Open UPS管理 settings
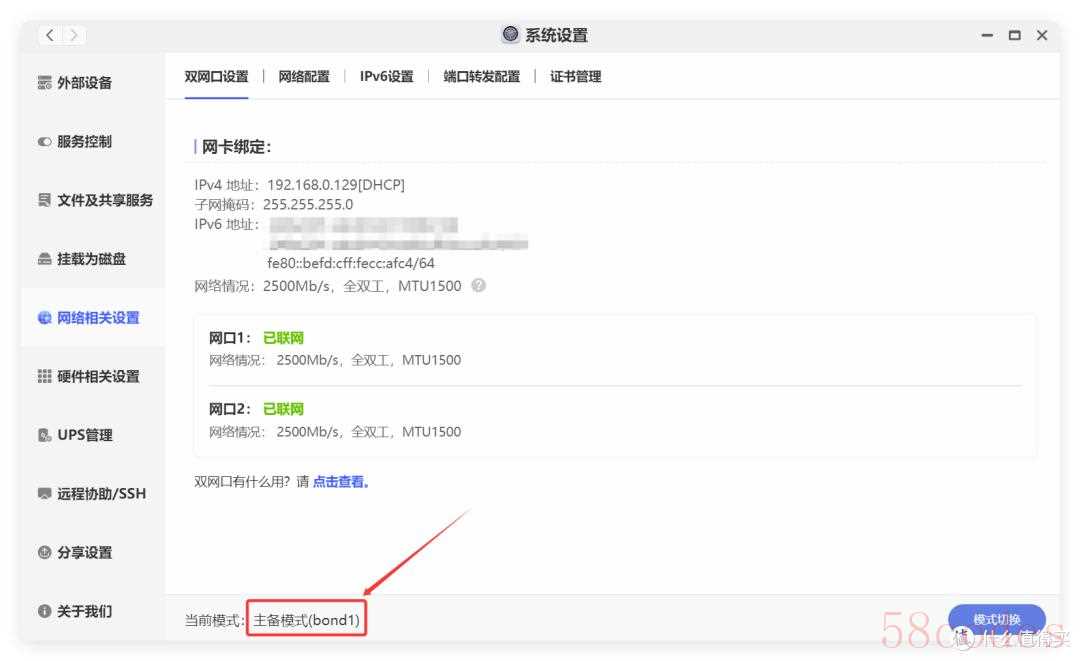The height and width of the screenshot is (661, 1080). click(x=85, y=435)
